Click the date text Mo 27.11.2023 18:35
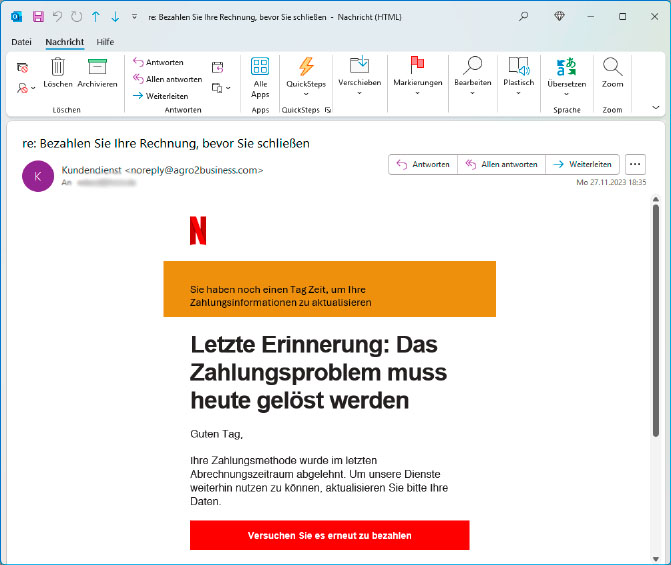The image size is (671, 565). [611, 182]
